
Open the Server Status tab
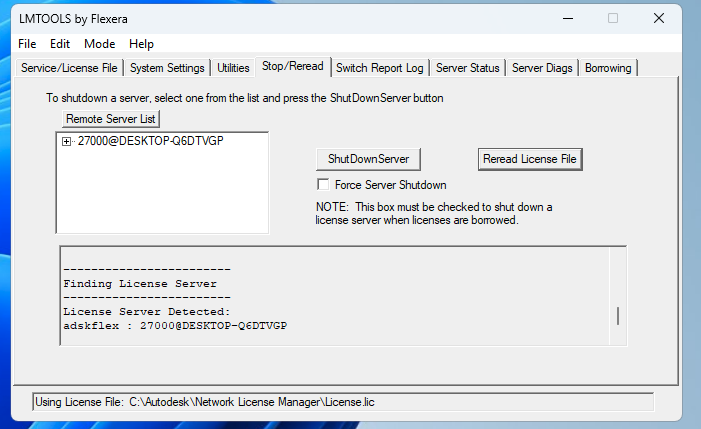pyautogui.click(x=467, y=68)
